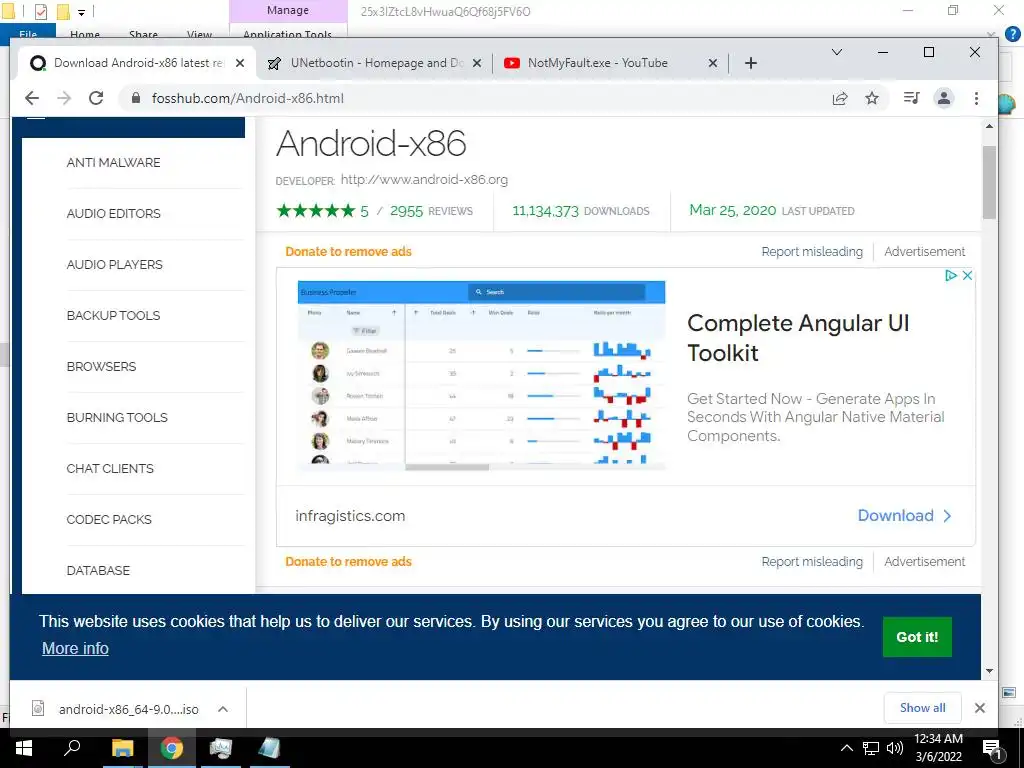
Task: Close the UNetbootin tab
Action: click(x=477, y=63)
